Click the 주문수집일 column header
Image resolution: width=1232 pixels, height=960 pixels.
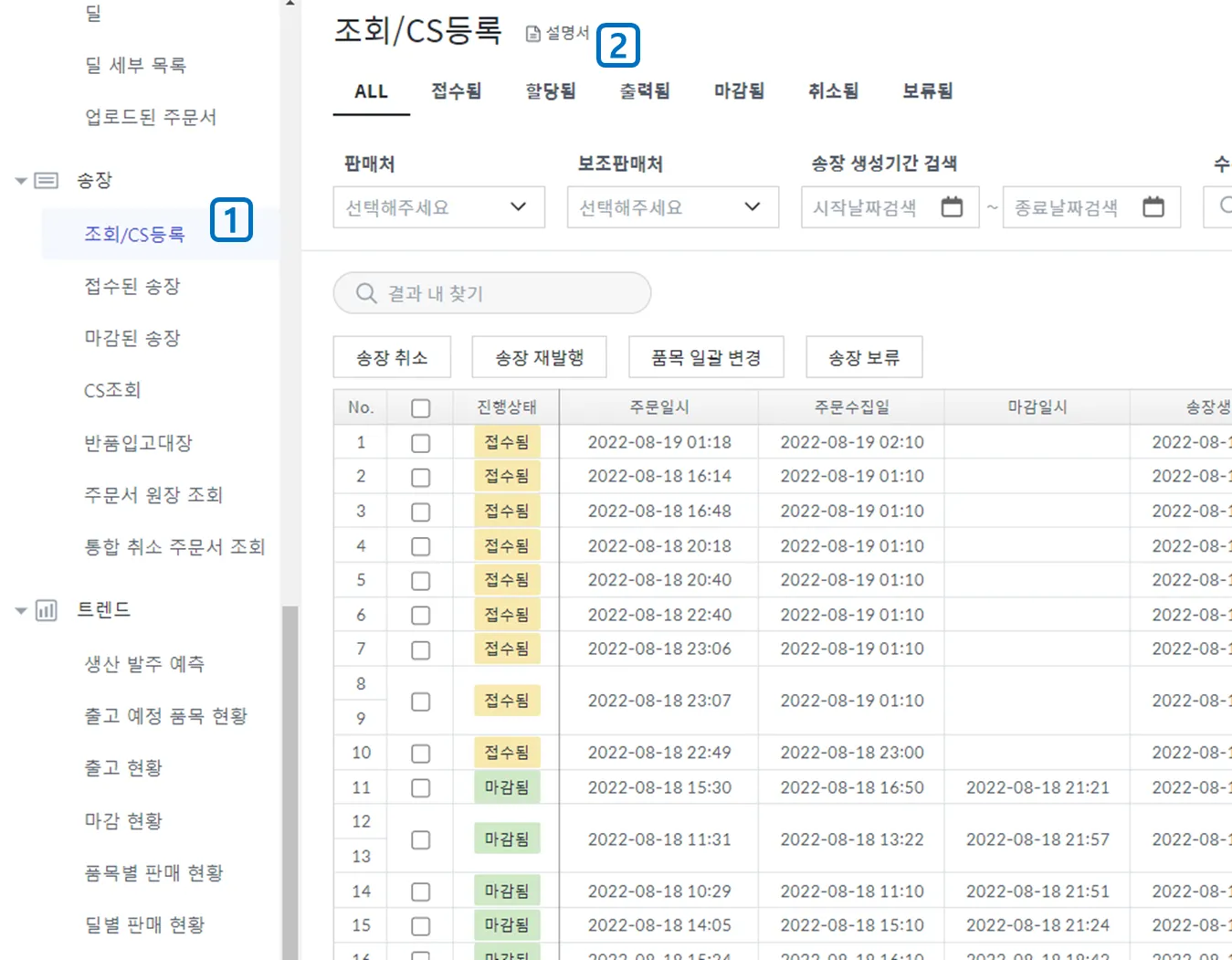pos(852,407)
